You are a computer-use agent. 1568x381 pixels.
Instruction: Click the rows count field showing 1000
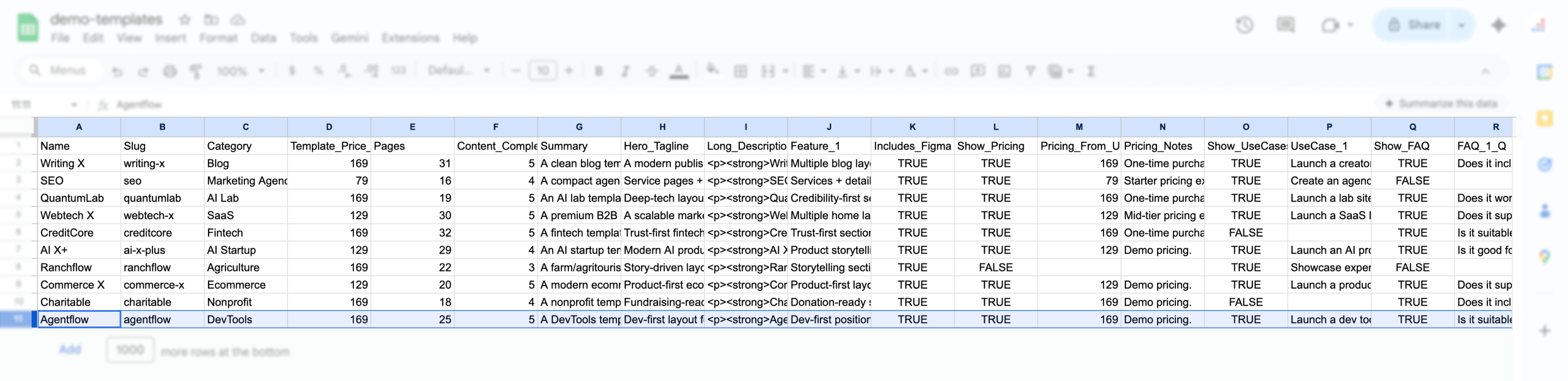130,350
